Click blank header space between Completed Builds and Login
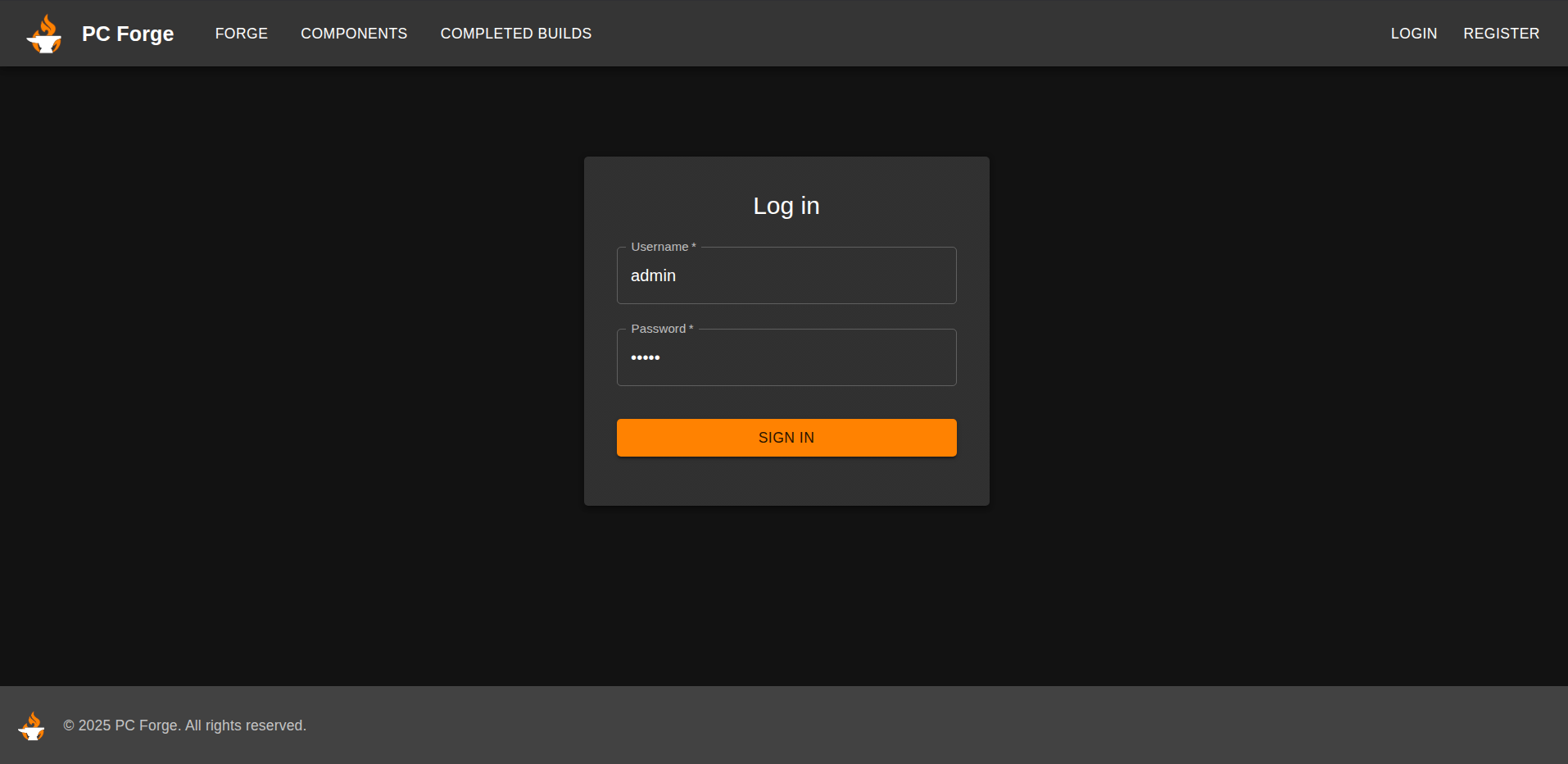 tap(983, 34)
